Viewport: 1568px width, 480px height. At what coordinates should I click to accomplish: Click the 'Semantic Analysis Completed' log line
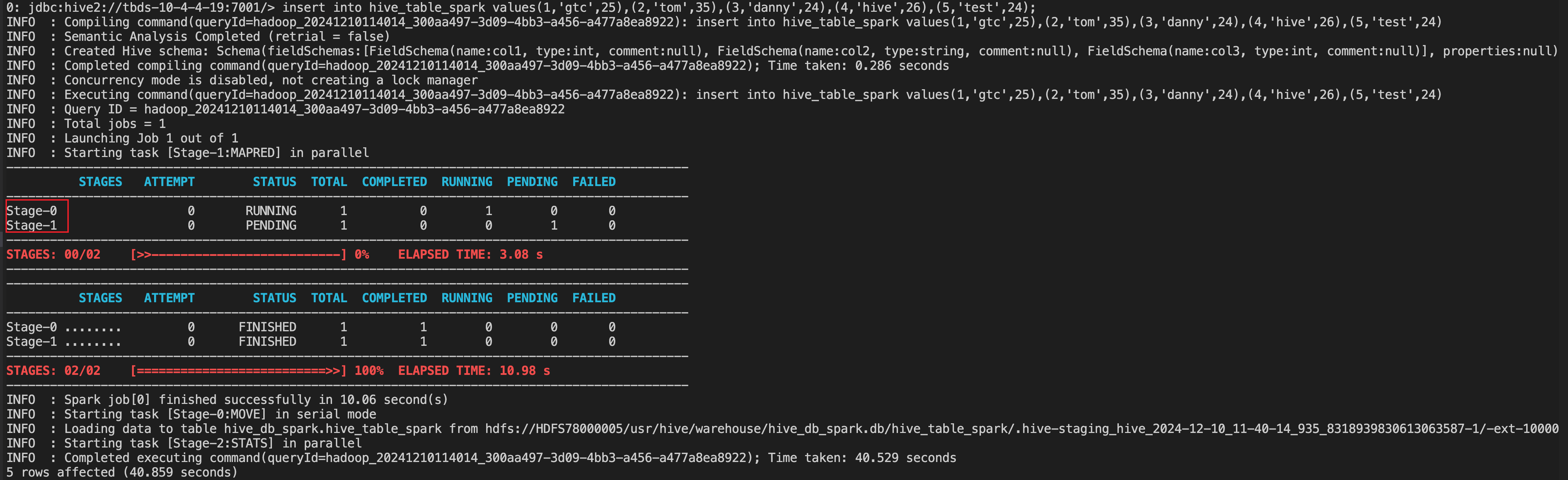(x=226, y=37)
